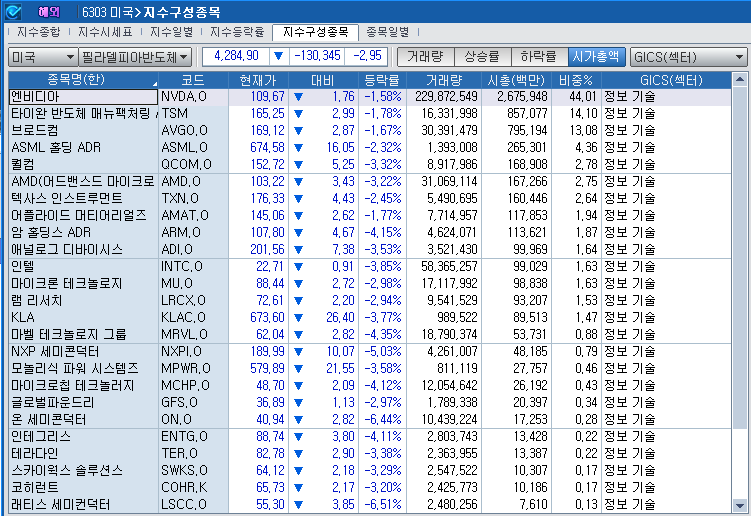The width and height of the screenshot is (751, 516).
Task: Click the app logo icon in title bar
Action: (x=13, y=11)
